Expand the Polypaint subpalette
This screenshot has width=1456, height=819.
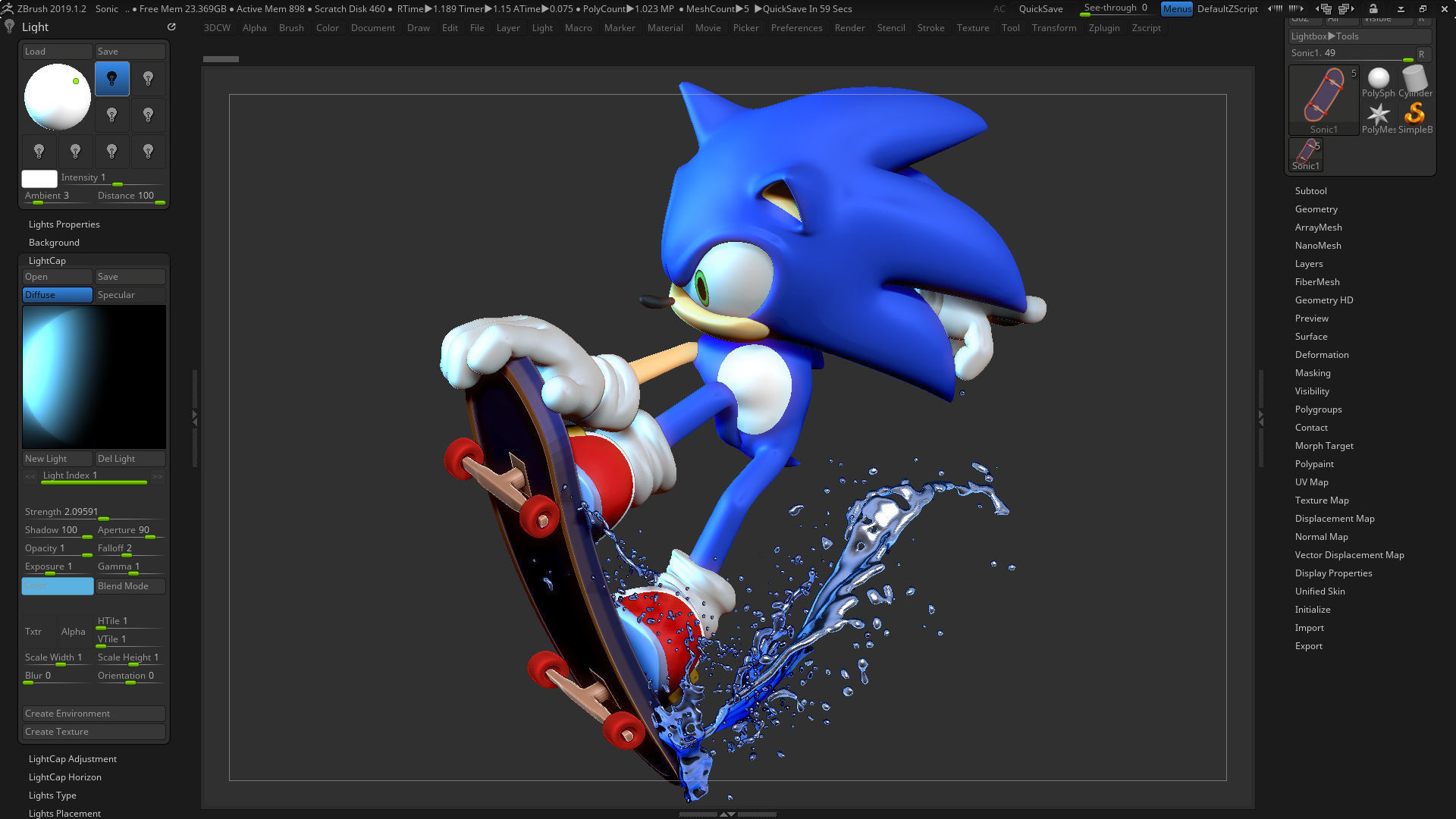(x=1314, y=464)
